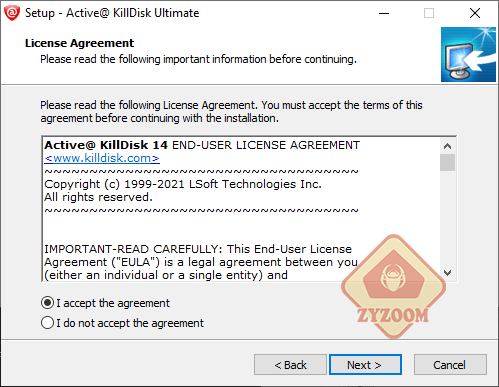Click the Copyright 1999-2021 LSoft Technologies line
499x387 pixels.
point(183,184)
